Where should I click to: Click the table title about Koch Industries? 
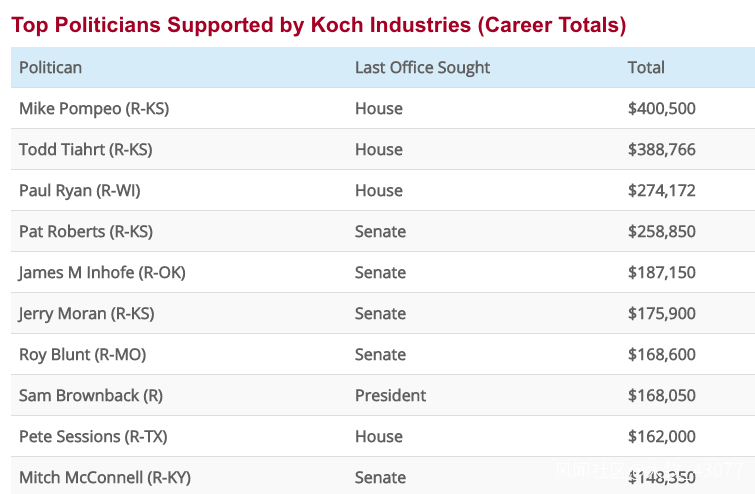[x=319, y=25]
